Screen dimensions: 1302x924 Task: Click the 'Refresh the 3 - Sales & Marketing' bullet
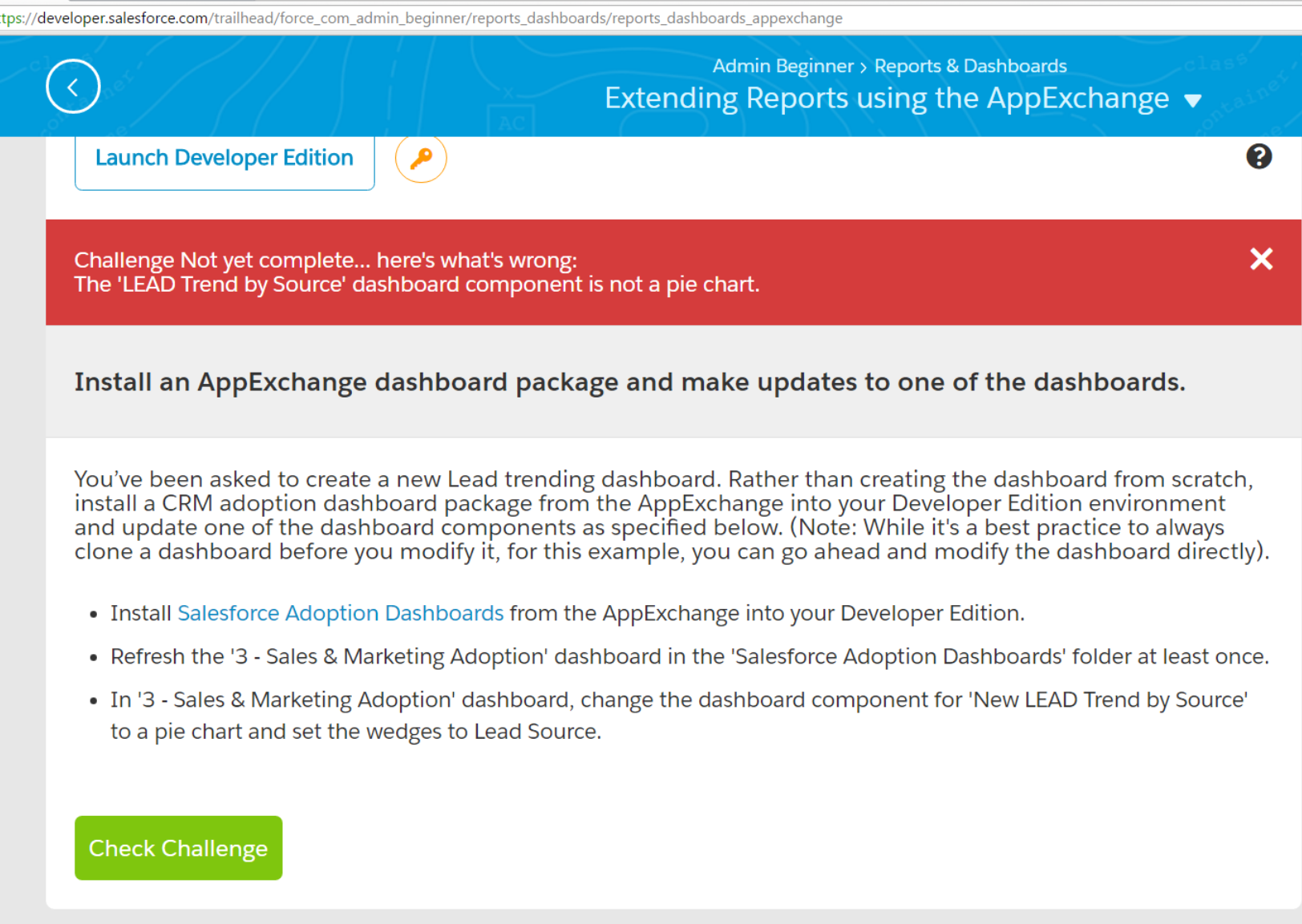(689, 656)
